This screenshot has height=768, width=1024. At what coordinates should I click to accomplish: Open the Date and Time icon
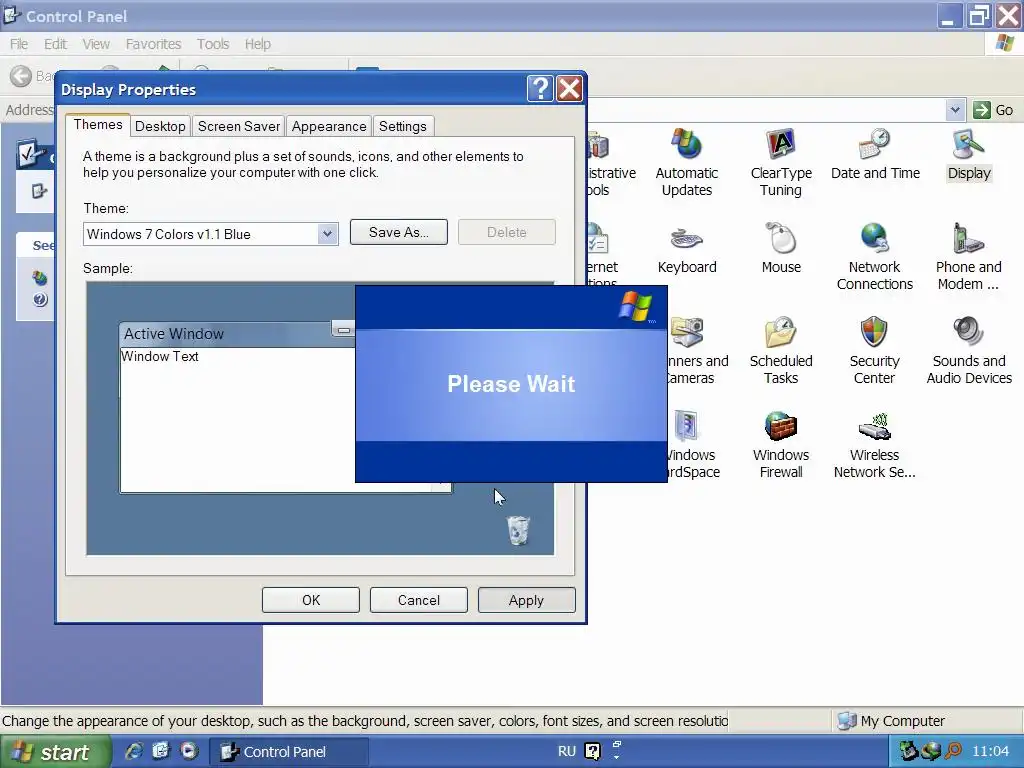click(875, 154)
